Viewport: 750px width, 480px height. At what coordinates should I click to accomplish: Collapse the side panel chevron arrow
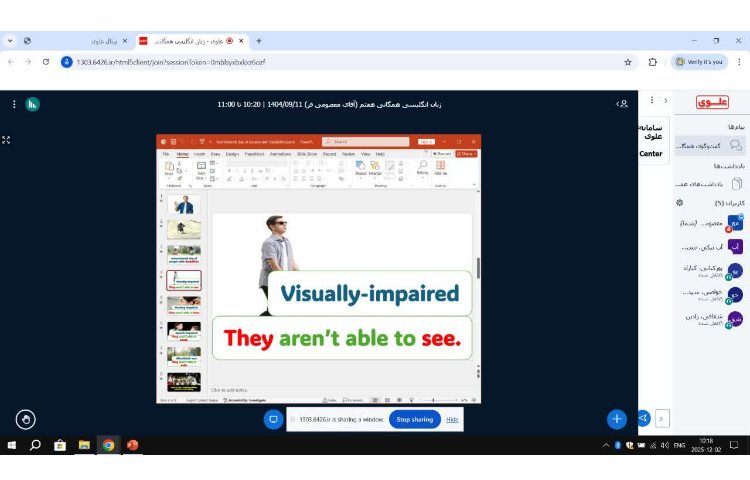click(666, 101)
